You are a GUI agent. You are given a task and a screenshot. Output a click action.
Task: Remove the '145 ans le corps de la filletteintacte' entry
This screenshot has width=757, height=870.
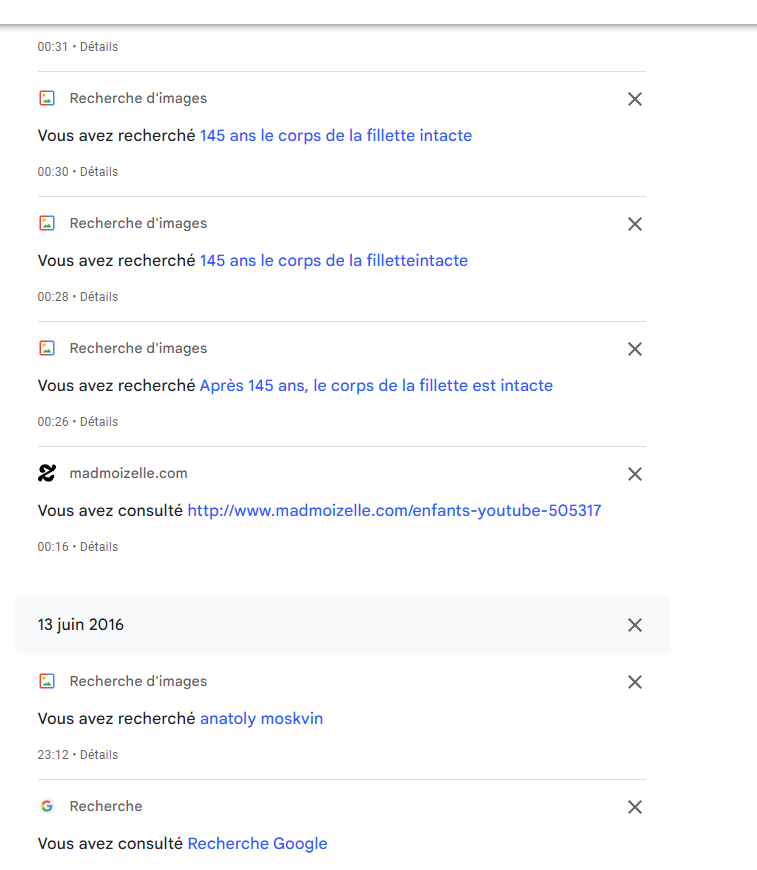tap(634, 224)
